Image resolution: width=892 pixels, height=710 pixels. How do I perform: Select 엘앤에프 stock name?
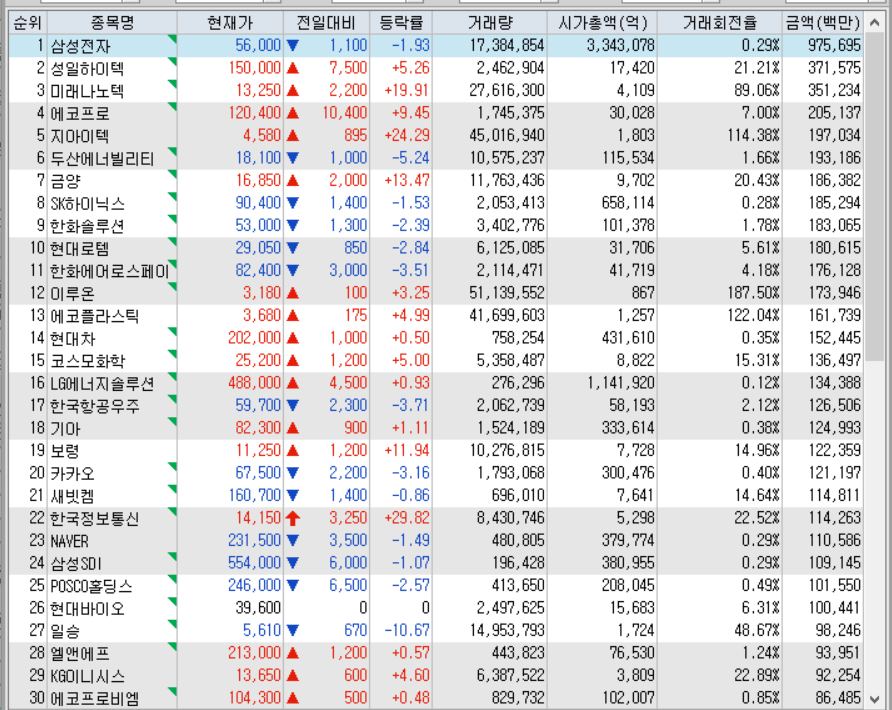click(x=80, y=653)
